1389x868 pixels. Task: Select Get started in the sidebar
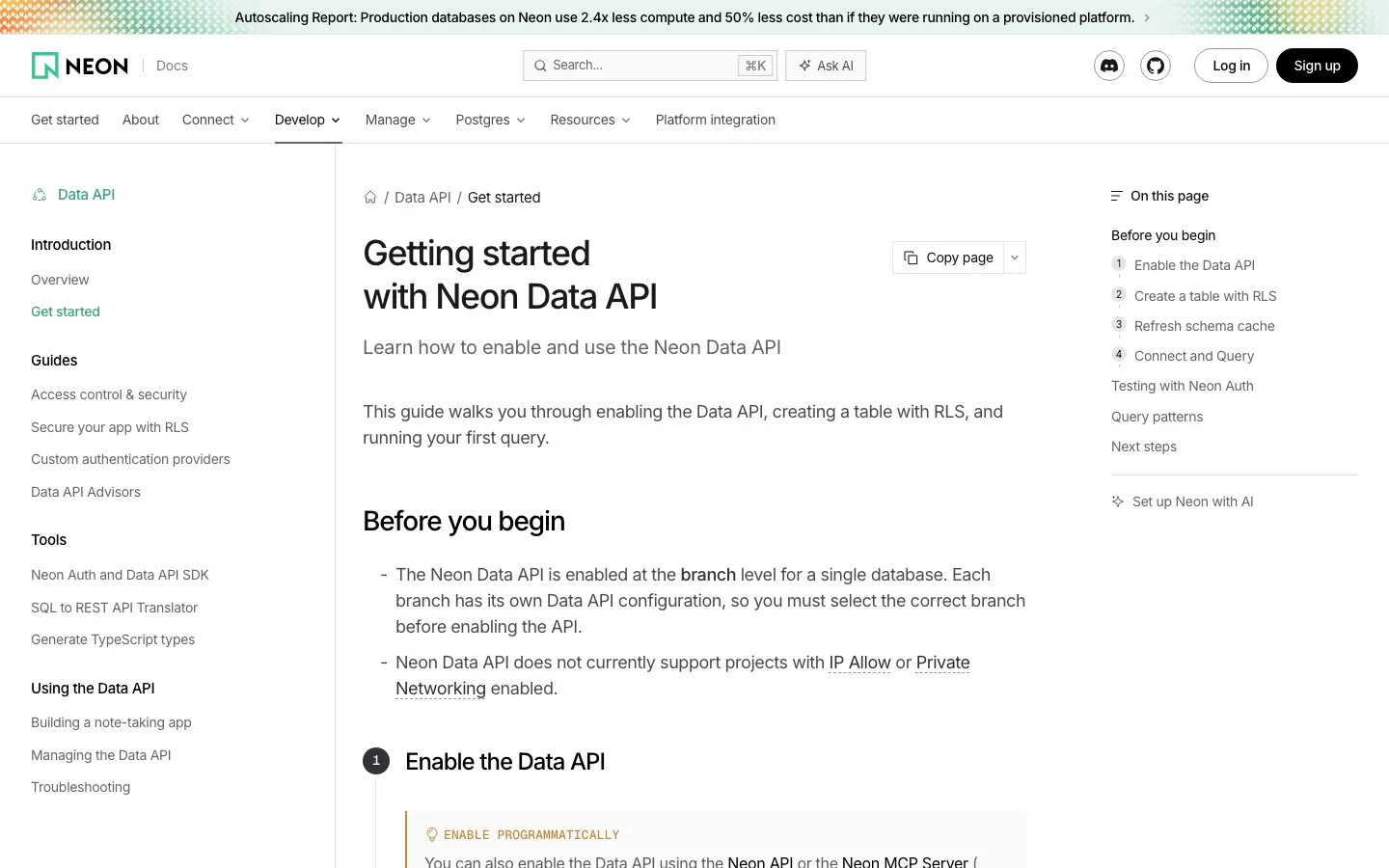click(x=66, y=312)
